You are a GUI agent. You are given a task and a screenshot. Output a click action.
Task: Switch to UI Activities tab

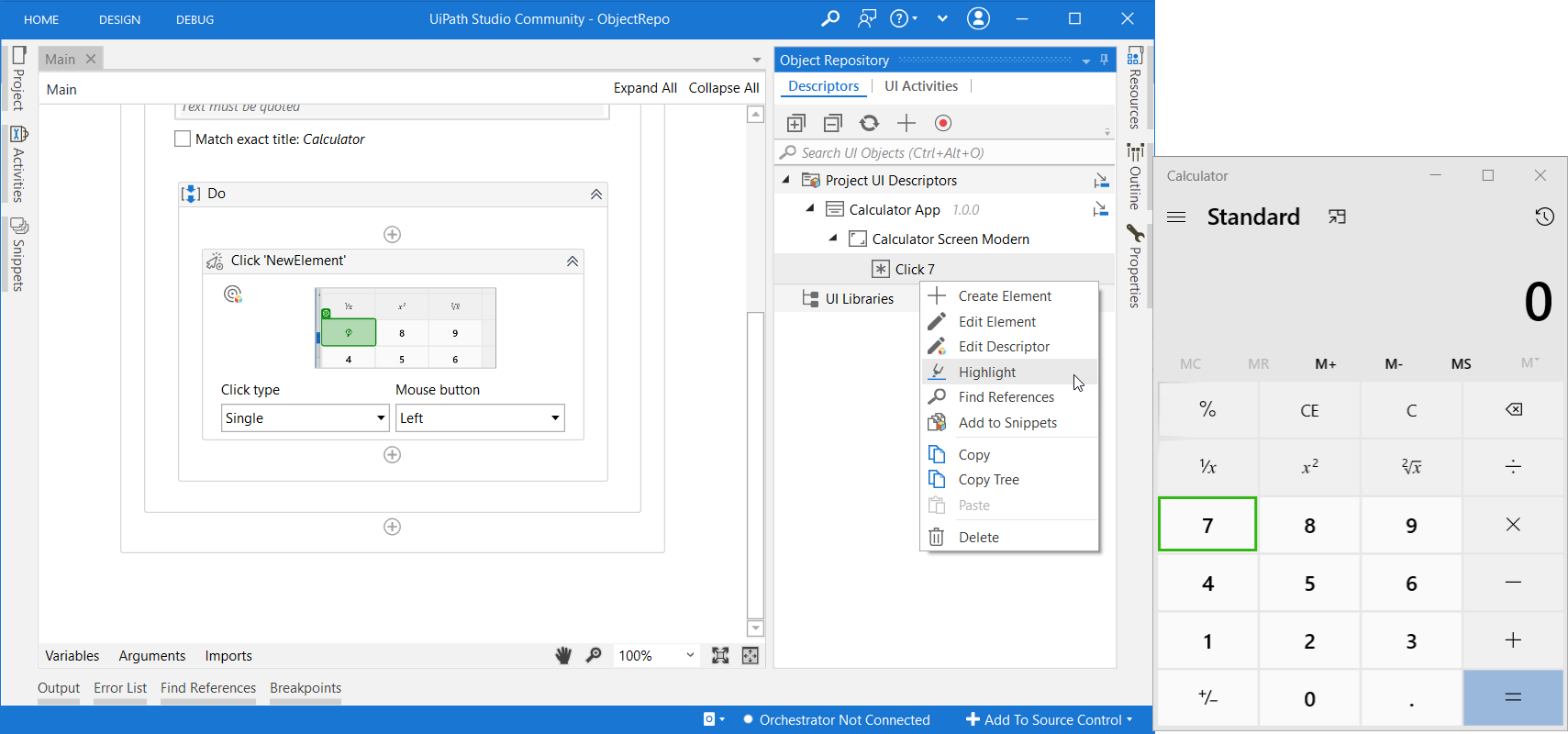(921, 86)
